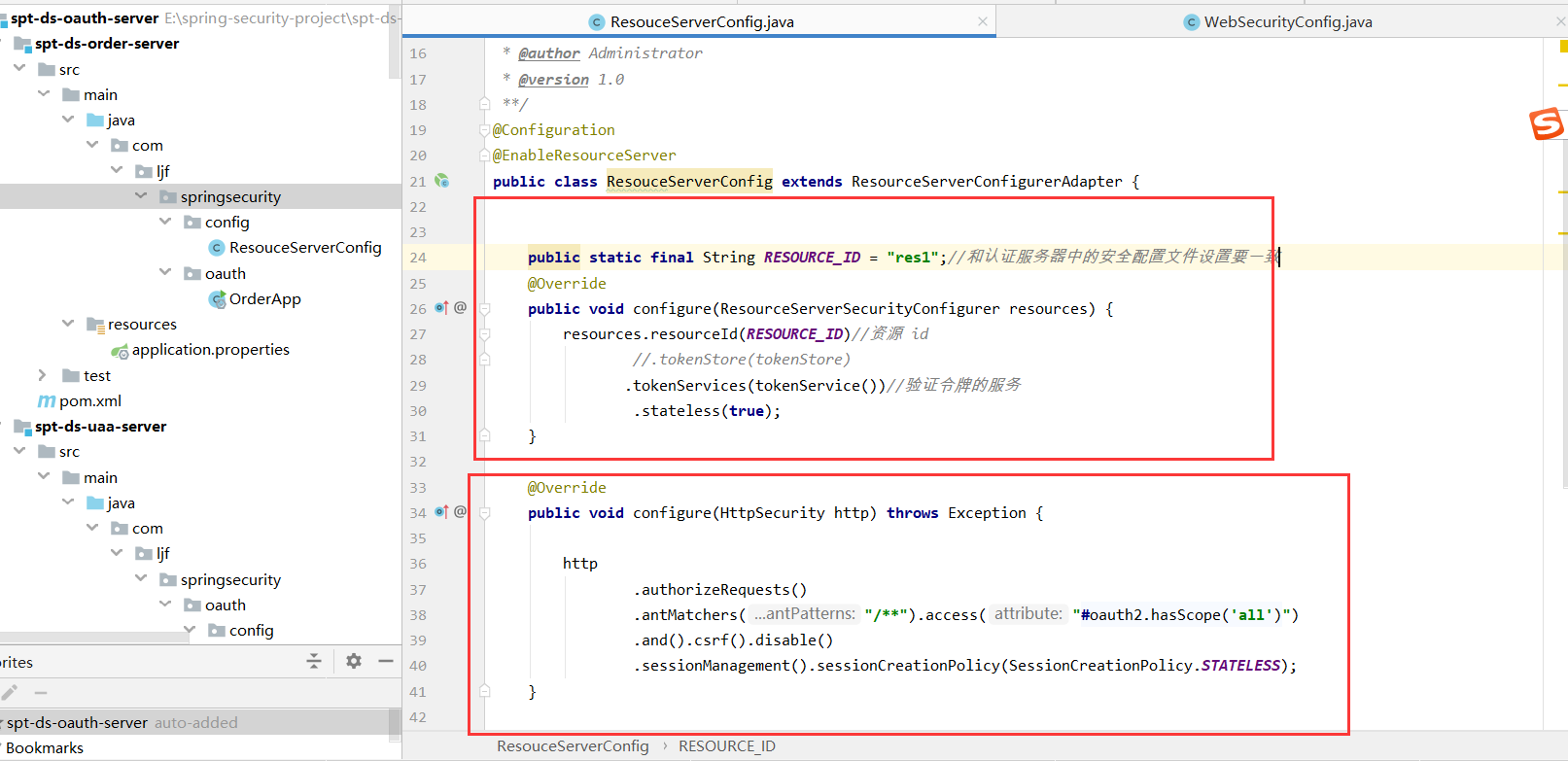
Task: Select the spt-ds-order-server module
Action: pos(107,43)
